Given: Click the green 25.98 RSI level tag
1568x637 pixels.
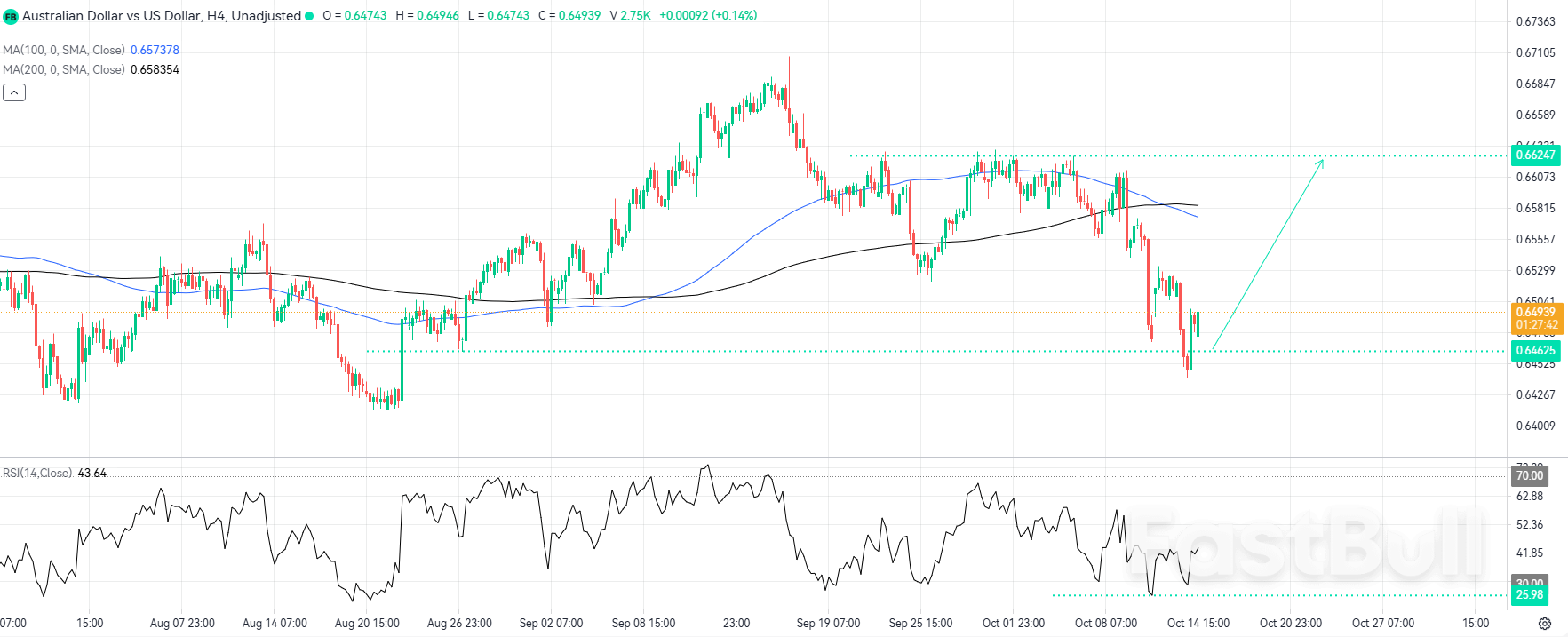Looking at the screenshot, I should (1529, 595).
